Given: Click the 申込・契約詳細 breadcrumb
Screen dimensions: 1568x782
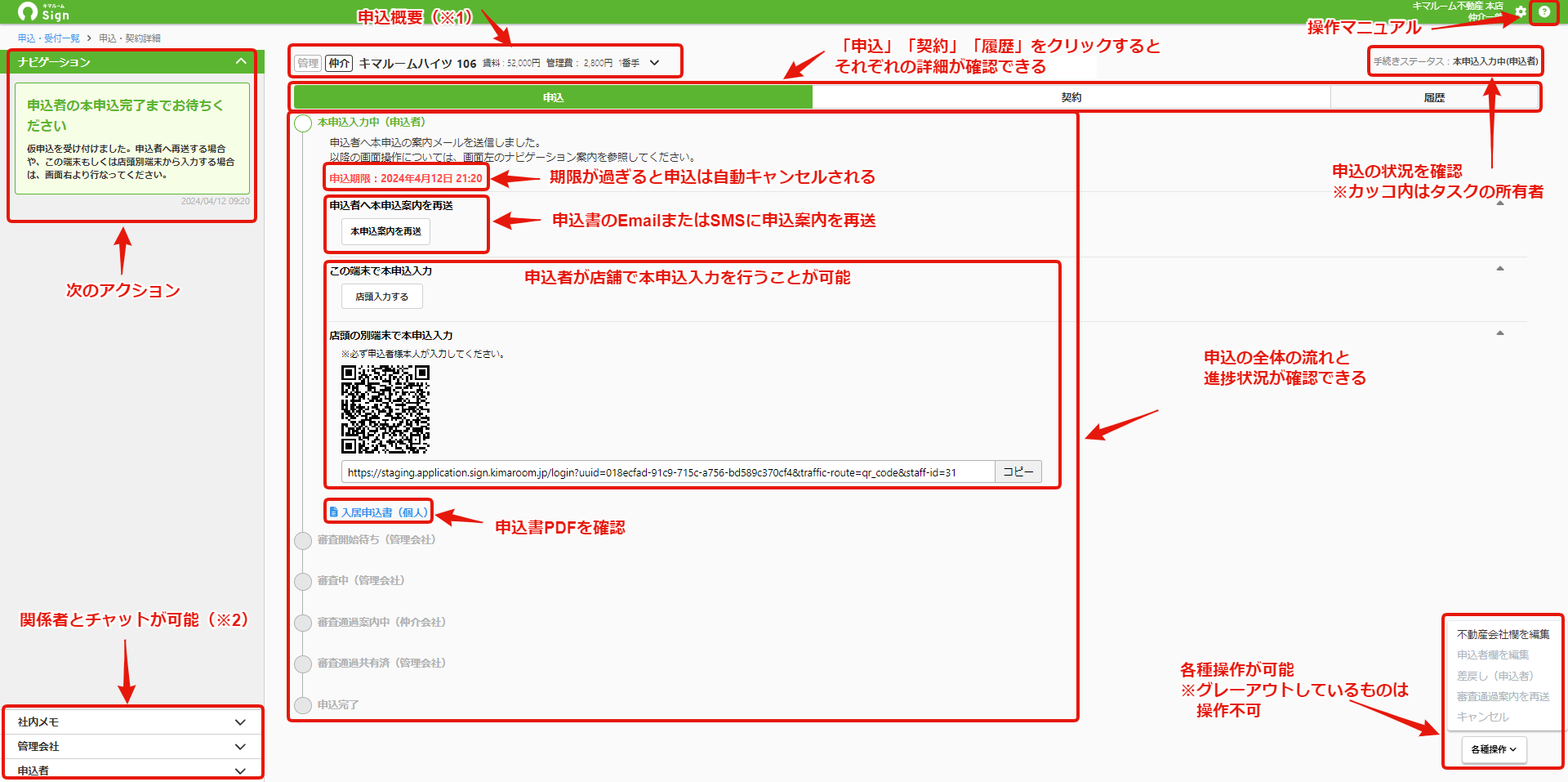Looking at the screenshot, I should point(130,38).
